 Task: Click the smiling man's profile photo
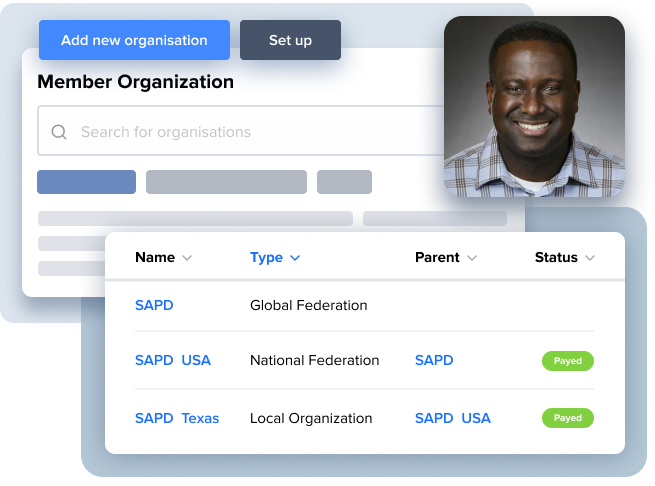click(x=534, y=105)
